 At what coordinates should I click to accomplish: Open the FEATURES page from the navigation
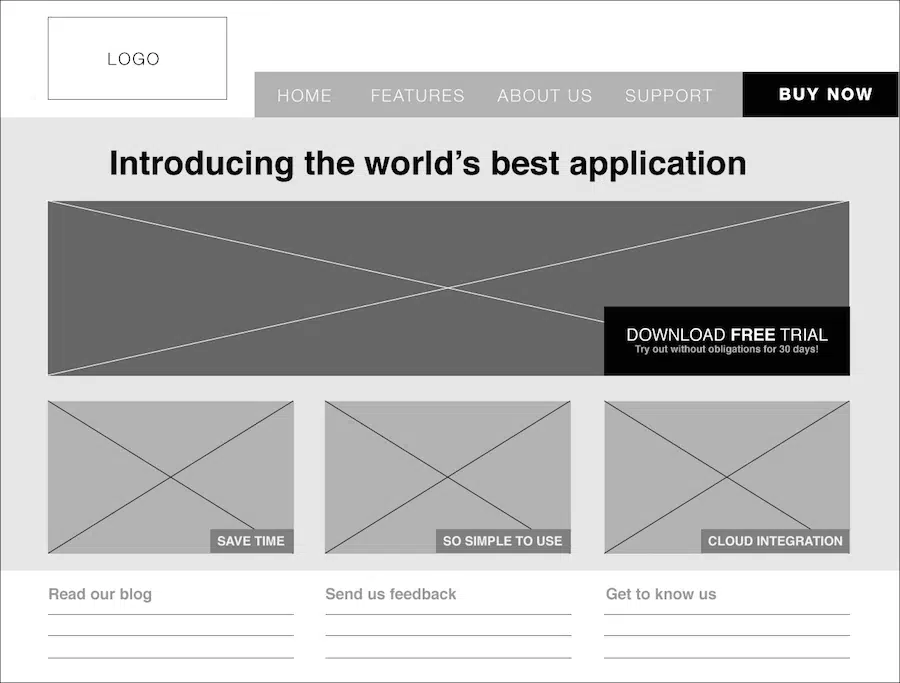click(x=417, y=96)
